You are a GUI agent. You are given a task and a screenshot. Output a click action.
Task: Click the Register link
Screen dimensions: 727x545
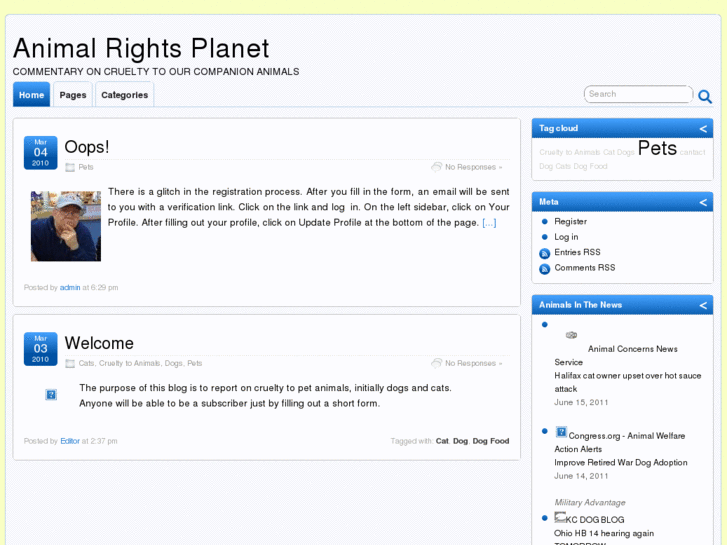571,222
